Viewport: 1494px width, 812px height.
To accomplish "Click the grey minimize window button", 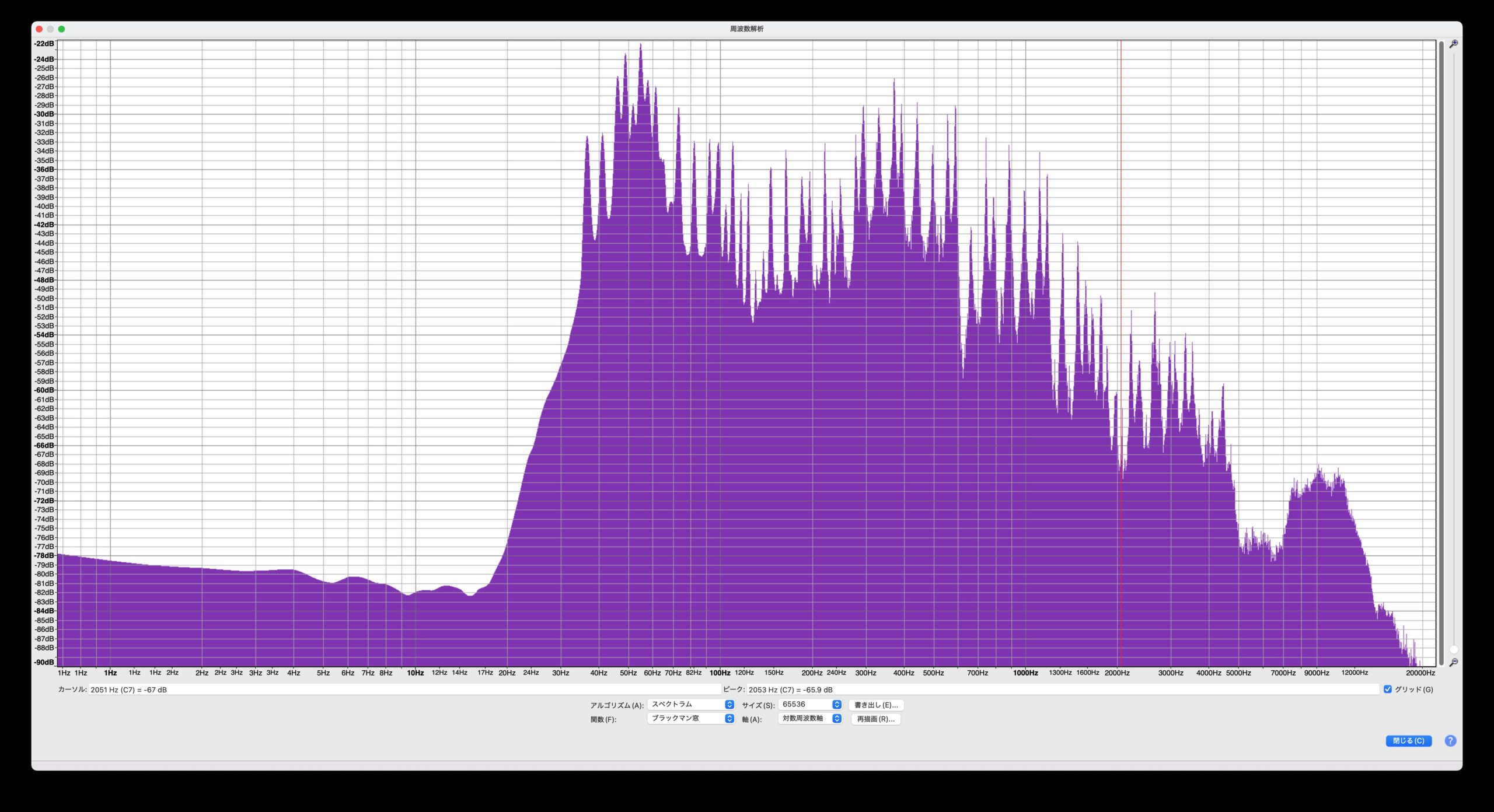I will (x=50, y=29).
